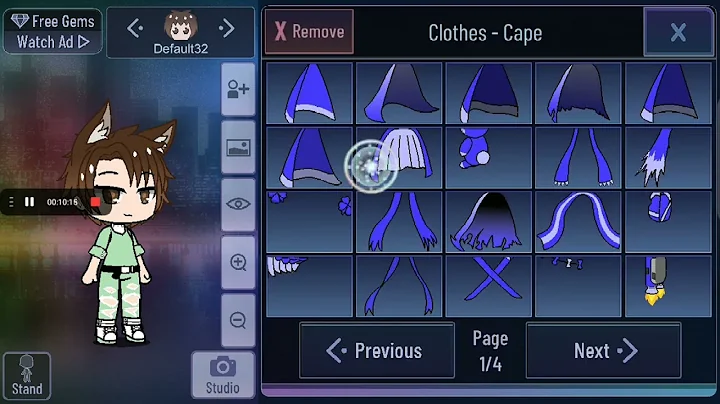Open the add character icon
Viewport: 720px width, 404px height.
click(238, 90)
